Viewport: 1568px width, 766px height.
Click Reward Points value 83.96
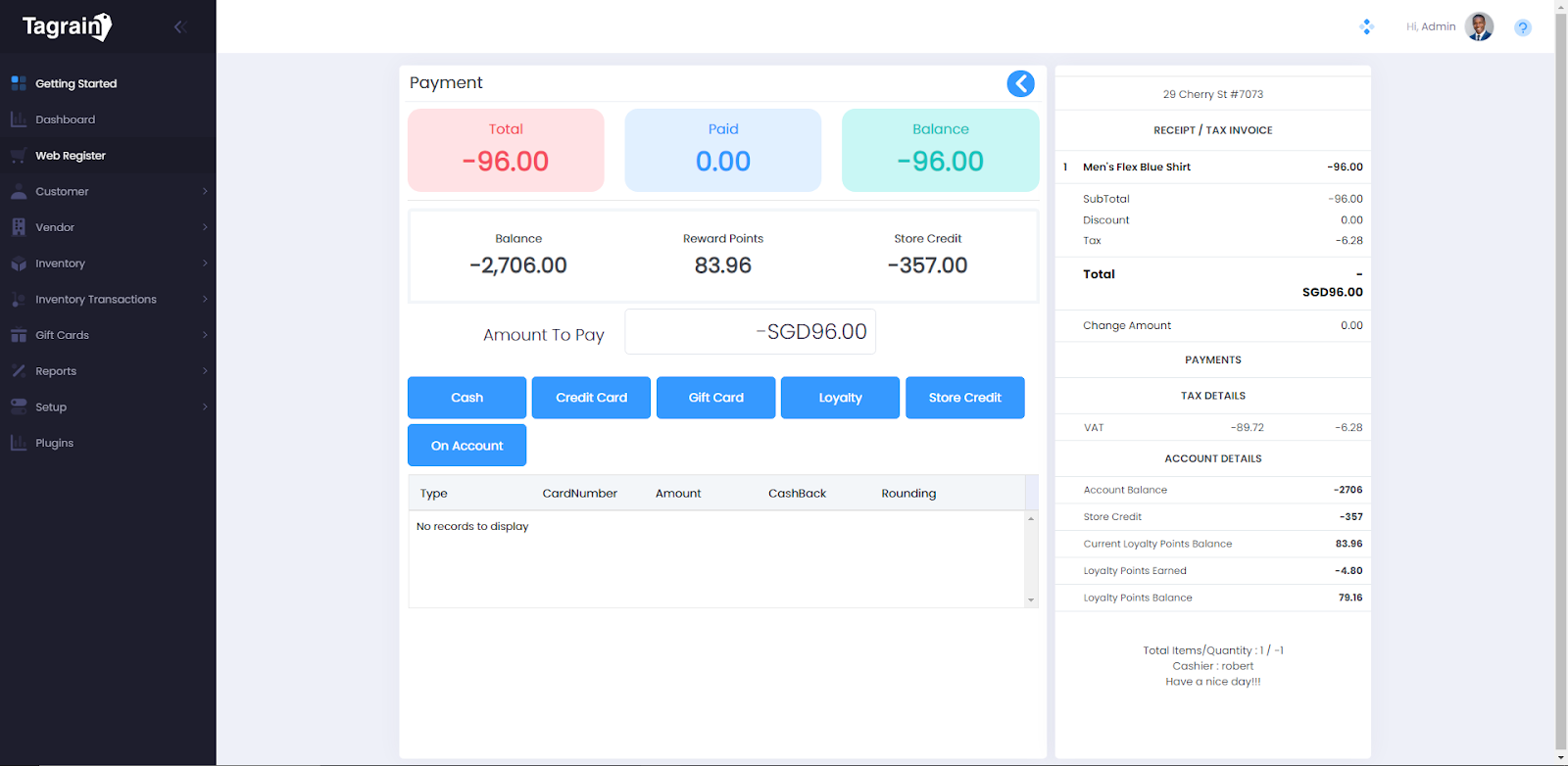click(x=723, y=265)
